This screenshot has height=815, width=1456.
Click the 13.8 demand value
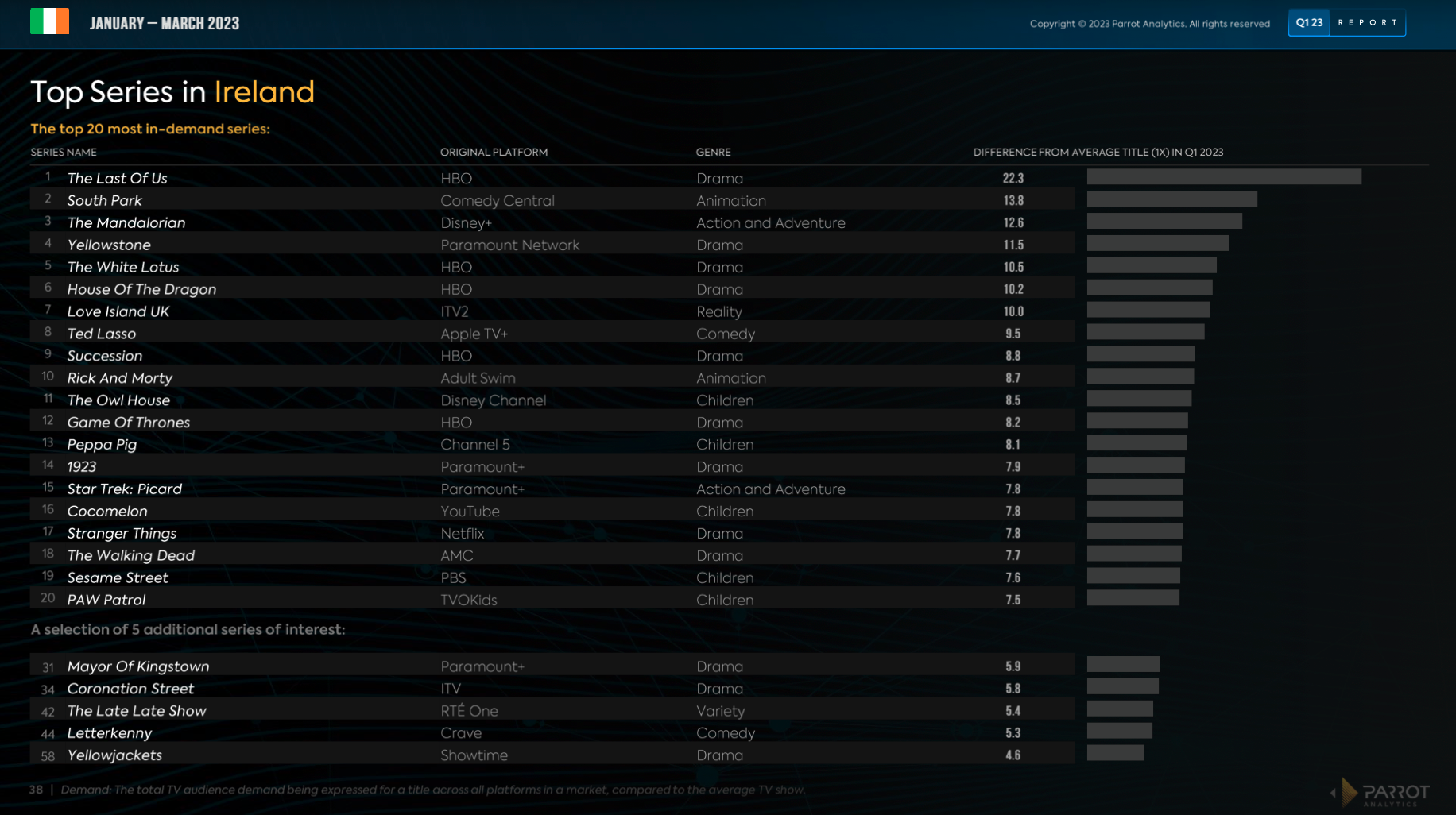click(1013, 201)
